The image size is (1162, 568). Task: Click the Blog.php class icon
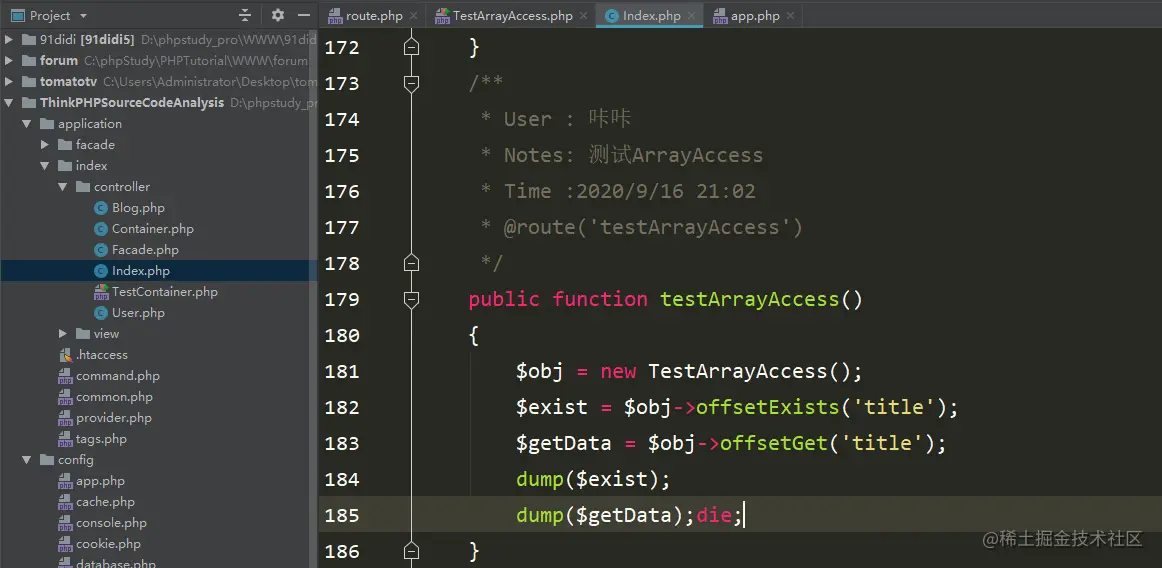tap(101, 208)
